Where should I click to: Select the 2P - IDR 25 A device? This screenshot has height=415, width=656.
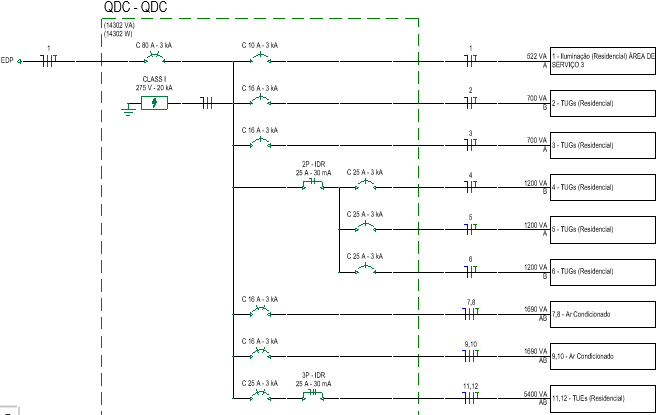pyautogui.click(x=311, y=186)
